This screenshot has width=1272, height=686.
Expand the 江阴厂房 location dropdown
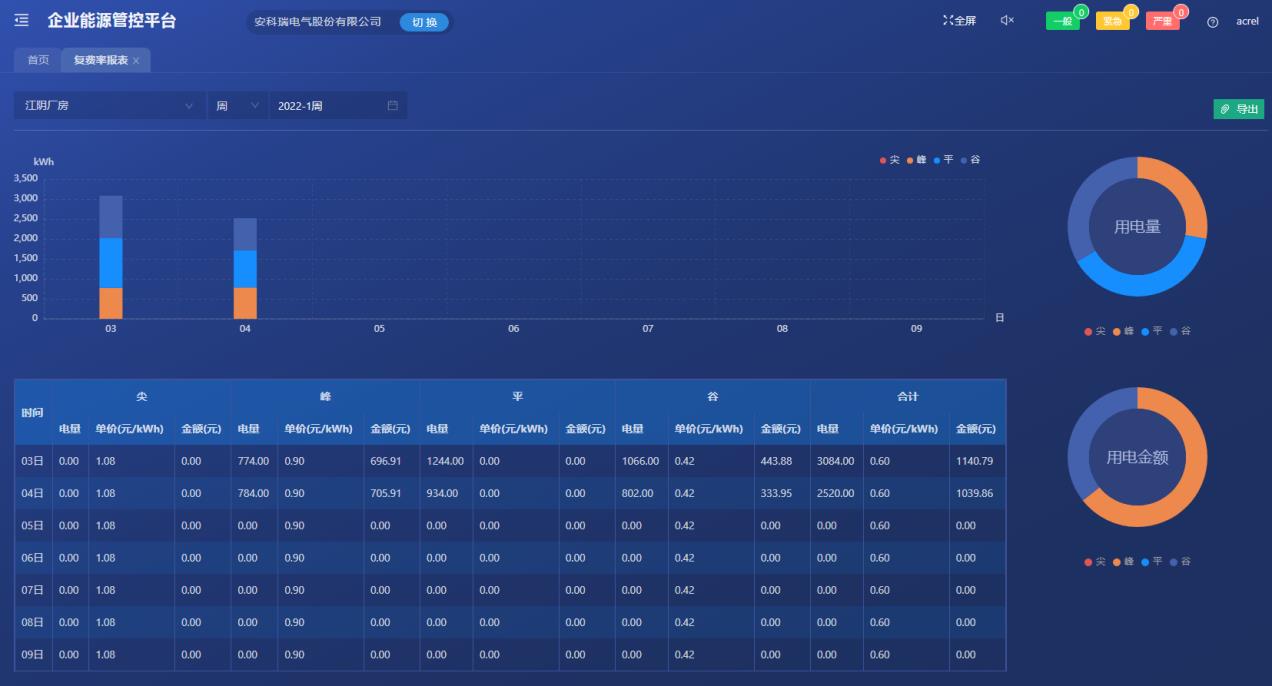(x=108, y=104)
